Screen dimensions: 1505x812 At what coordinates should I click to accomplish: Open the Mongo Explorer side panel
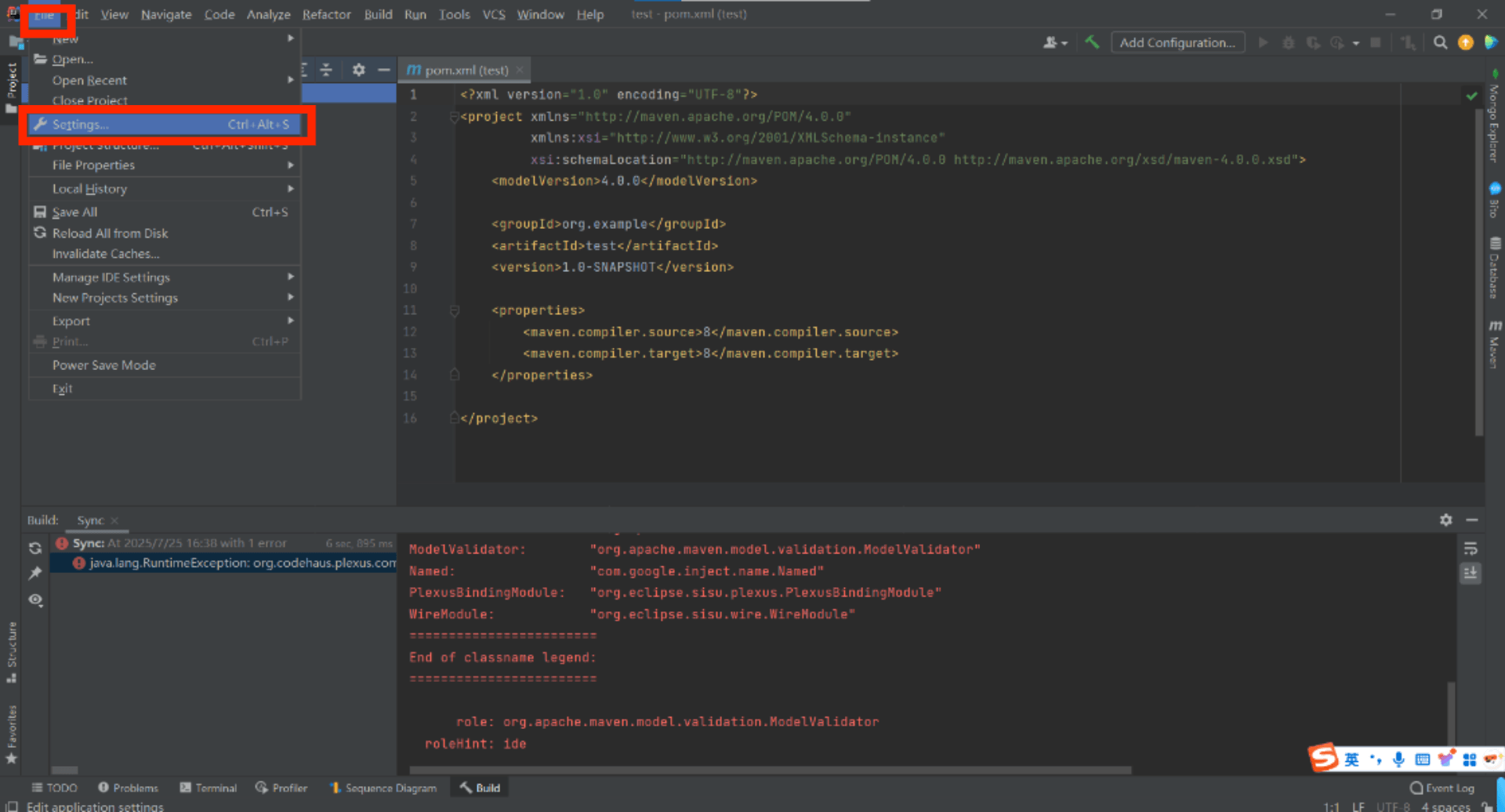pos(1494,116)
